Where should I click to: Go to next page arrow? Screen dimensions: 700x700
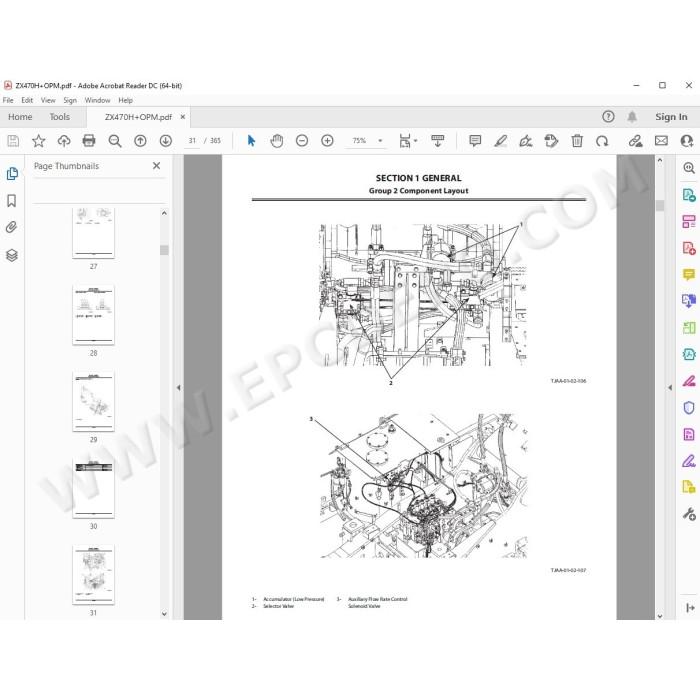(166, 141)
